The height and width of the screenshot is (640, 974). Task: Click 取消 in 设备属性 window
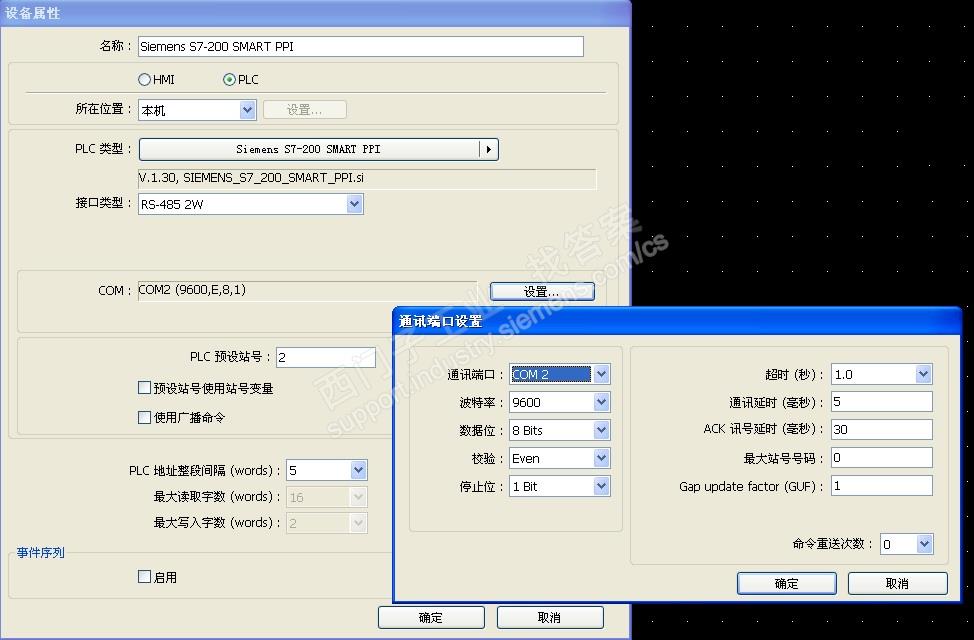pos(550,617)
